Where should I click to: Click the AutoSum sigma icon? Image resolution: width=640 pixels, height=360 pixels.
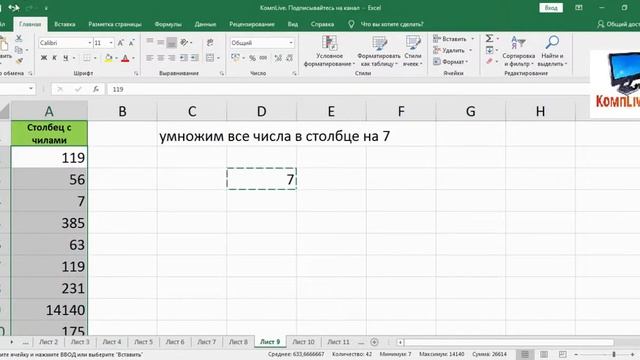[489, 38]
